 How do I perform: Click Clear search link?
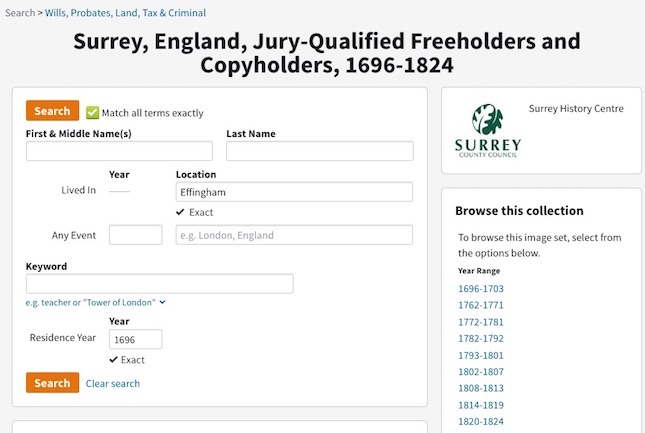click(113, 383)
